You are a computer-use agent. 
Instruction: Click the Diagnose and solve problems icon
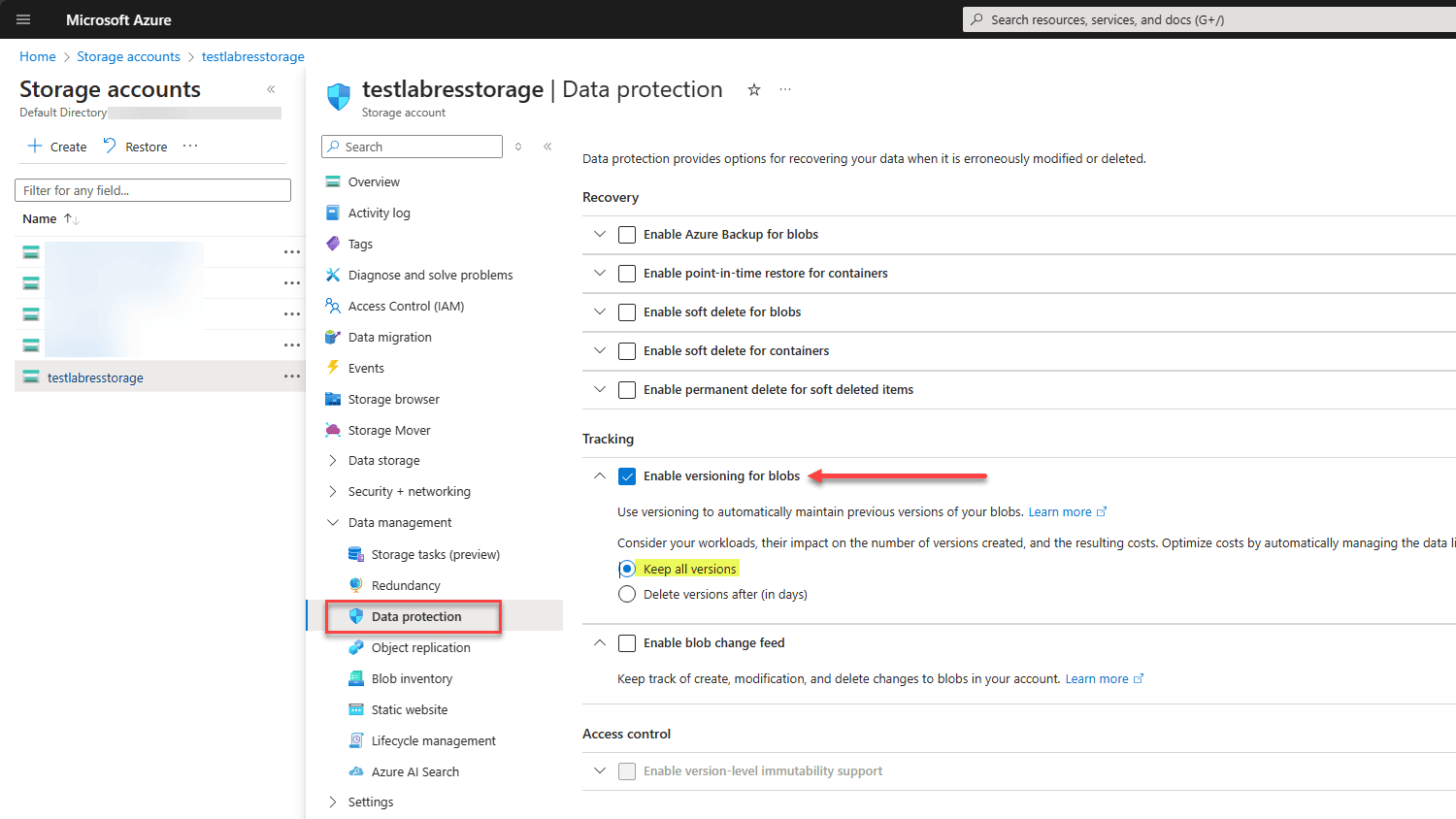(x=333, y=275)
